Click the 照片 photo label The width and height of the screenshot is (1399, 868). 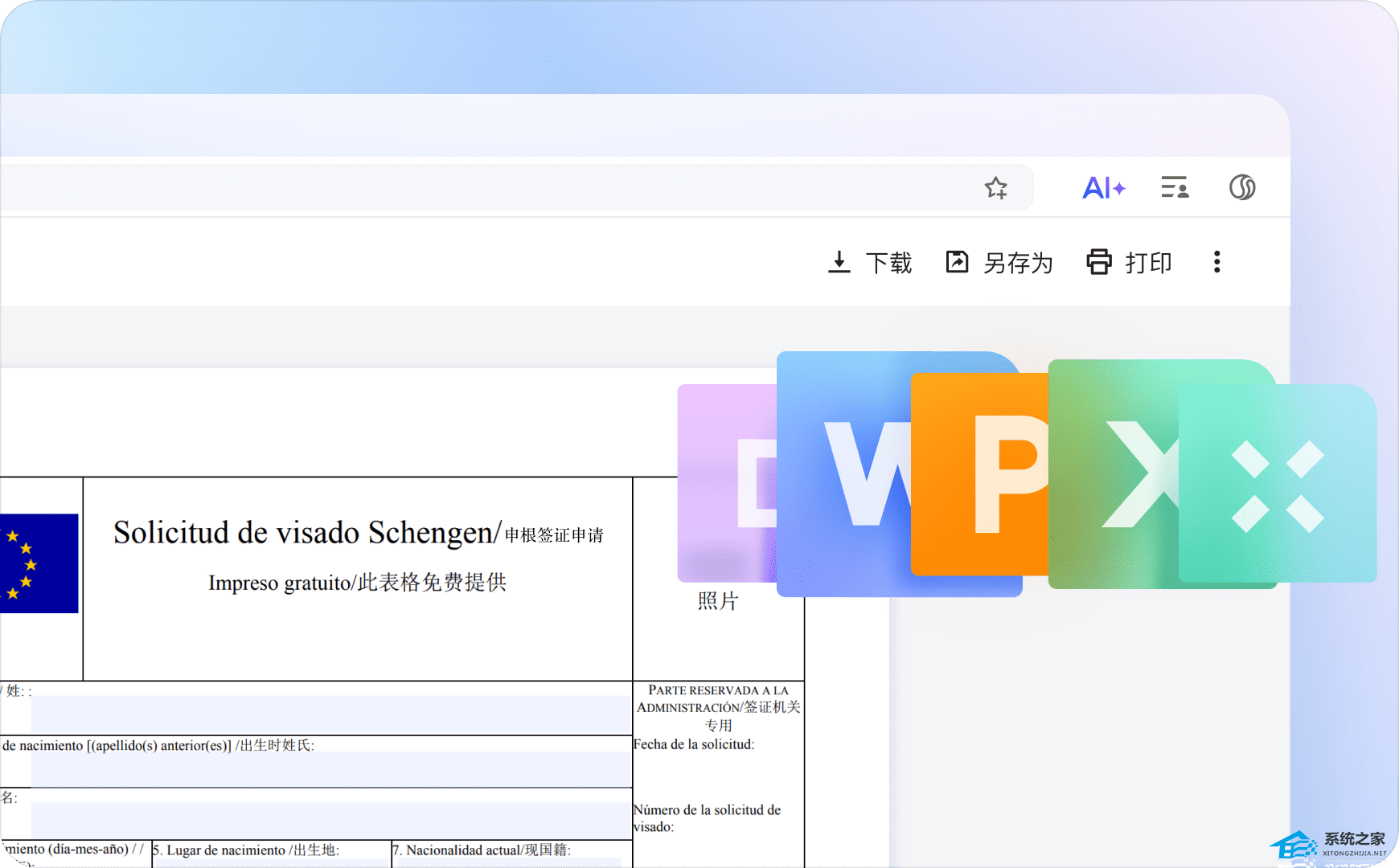click(718, 600)
